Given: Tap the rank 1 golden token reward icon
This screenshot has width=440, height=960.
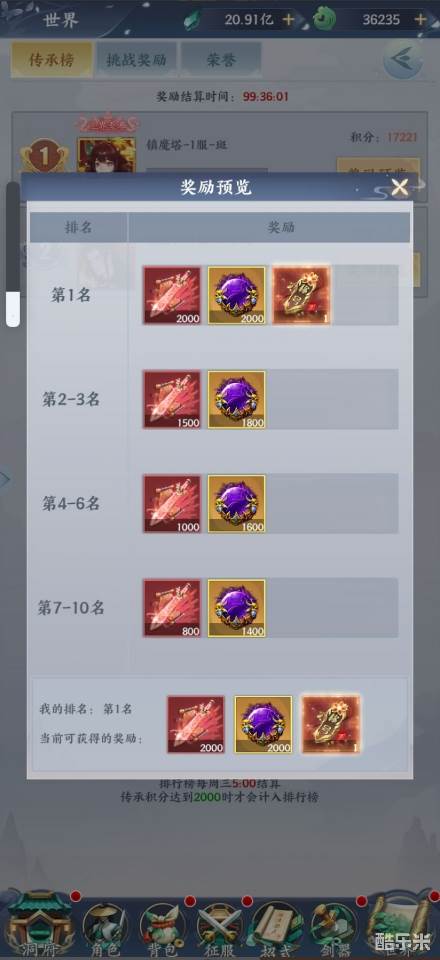Looking at the screenshot, I should [301, 295].
